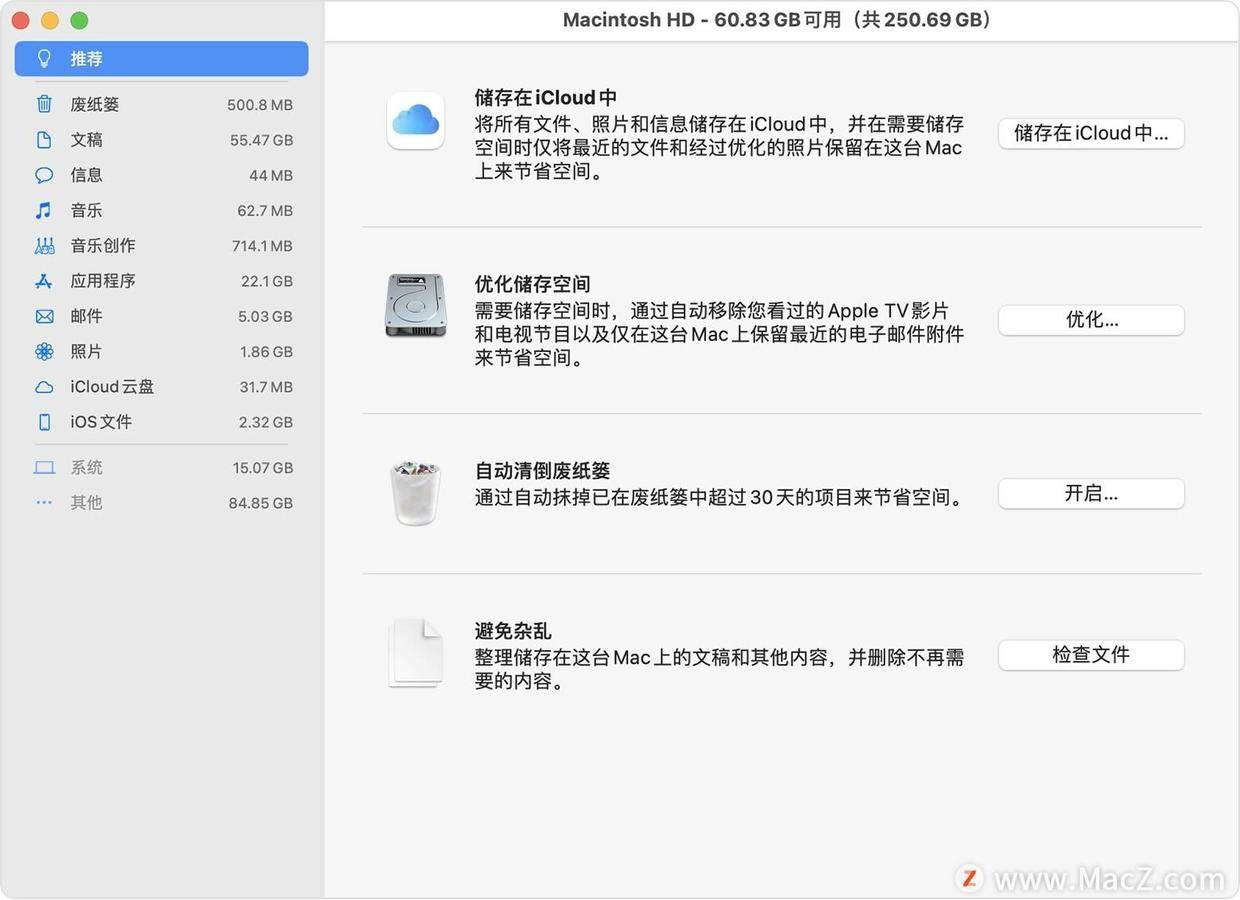
Task: Open the 系统 storage category
Action: [x=161, y=467]
